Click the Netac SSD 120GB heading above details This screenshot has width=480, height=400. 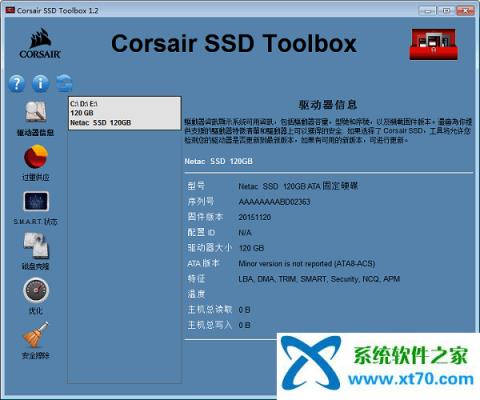tap(219, 161)
